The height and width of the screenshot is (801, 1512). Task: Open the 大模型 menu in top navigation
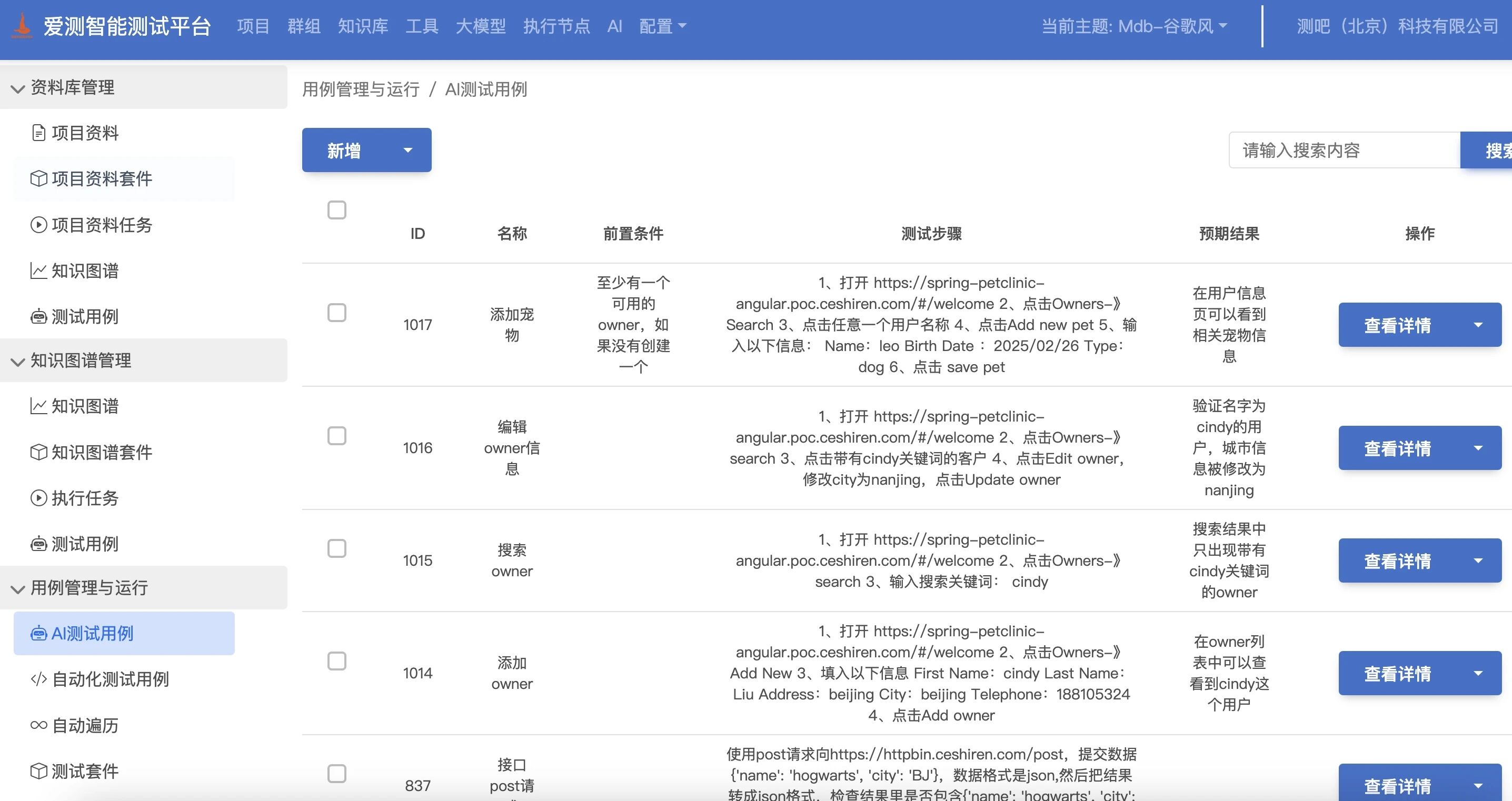point(480,26)
